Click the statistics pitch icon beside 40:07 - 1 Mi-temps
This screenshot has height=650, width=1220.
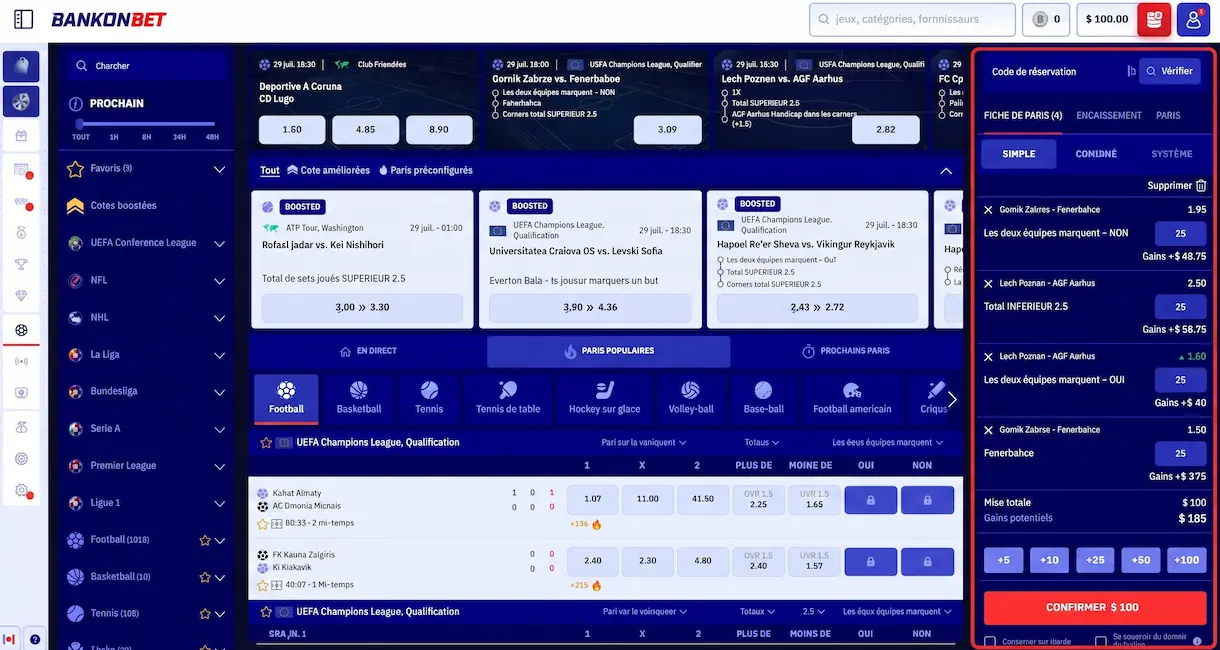click(276, 585)
